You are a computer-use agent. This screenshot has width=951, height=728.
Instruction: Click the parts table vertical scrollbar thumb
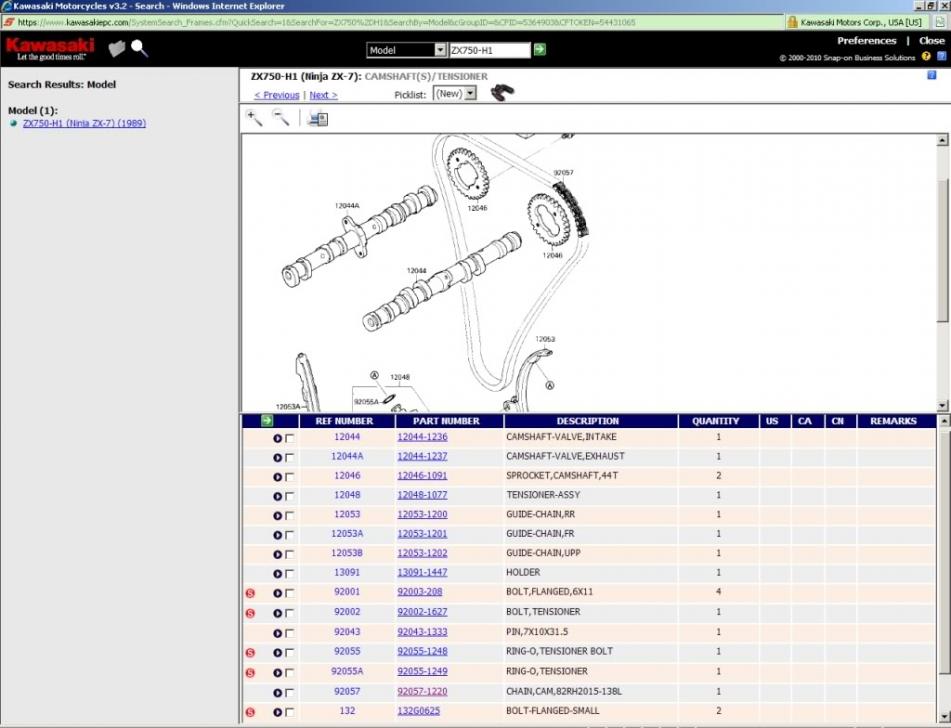point(943,552)
